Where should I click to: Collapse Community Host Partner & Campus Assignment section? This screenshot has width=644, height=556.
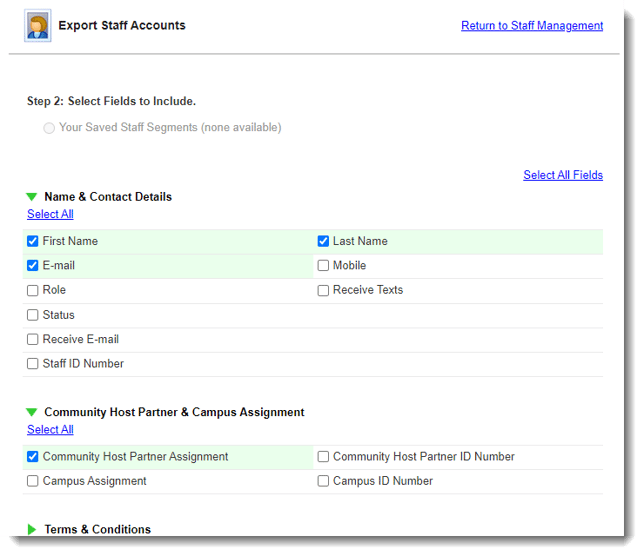[32, 412]
